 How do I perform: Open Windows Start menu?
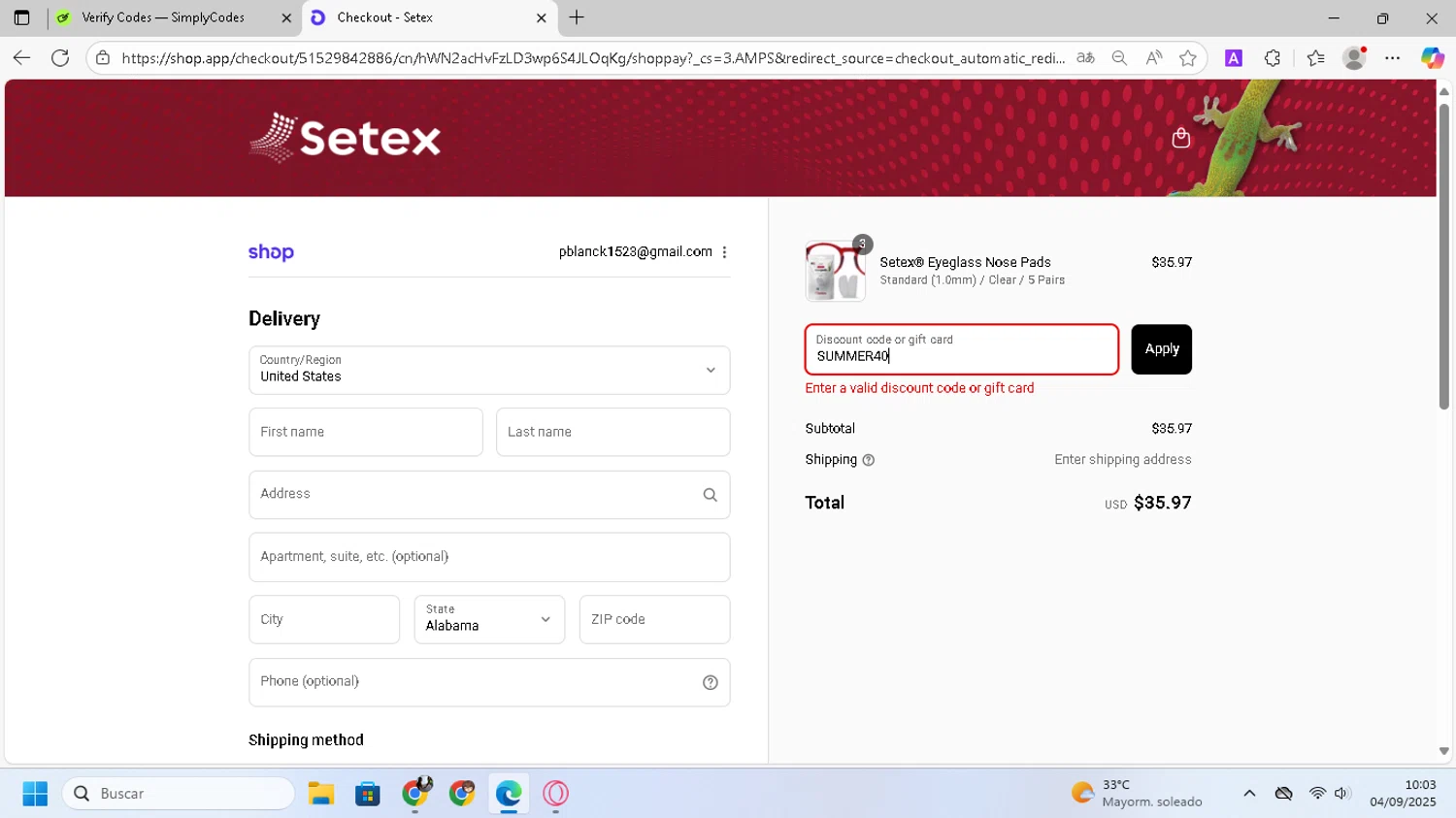[x=35, y=794]
